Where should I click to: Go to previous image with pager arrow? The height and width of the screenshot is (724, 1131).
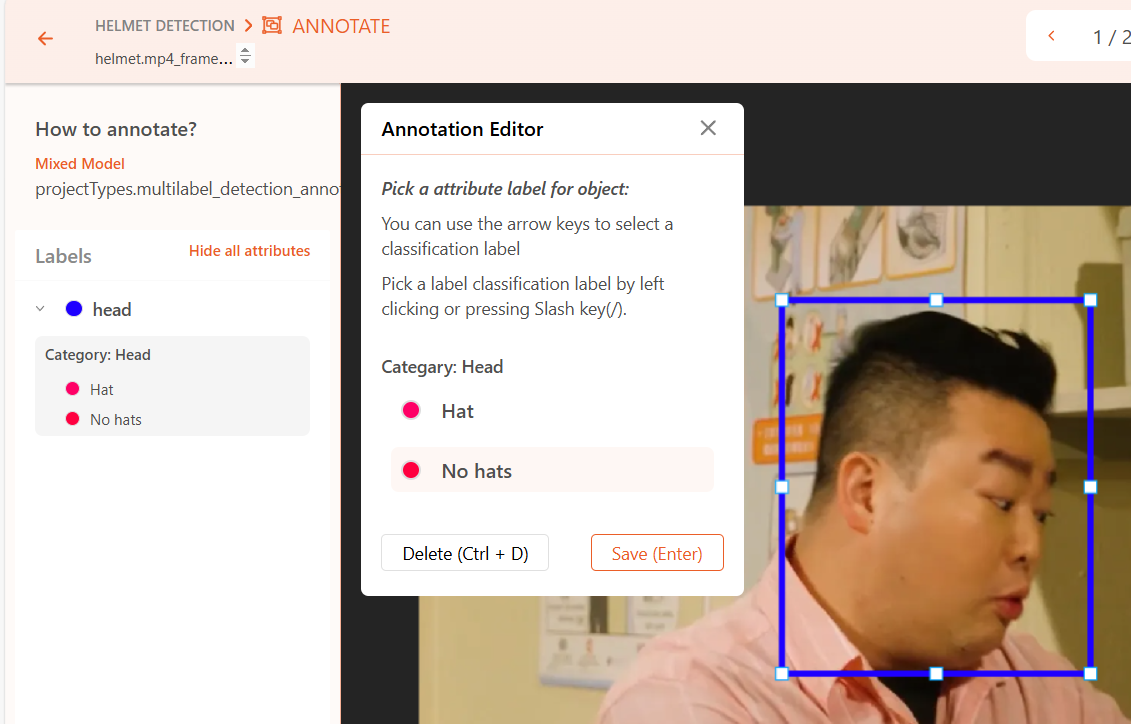pos(1052,35)
